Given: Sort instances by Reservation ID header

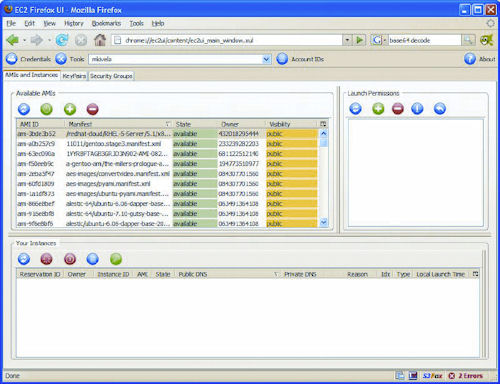Looking at the screenshot, I should click(40, 274).
